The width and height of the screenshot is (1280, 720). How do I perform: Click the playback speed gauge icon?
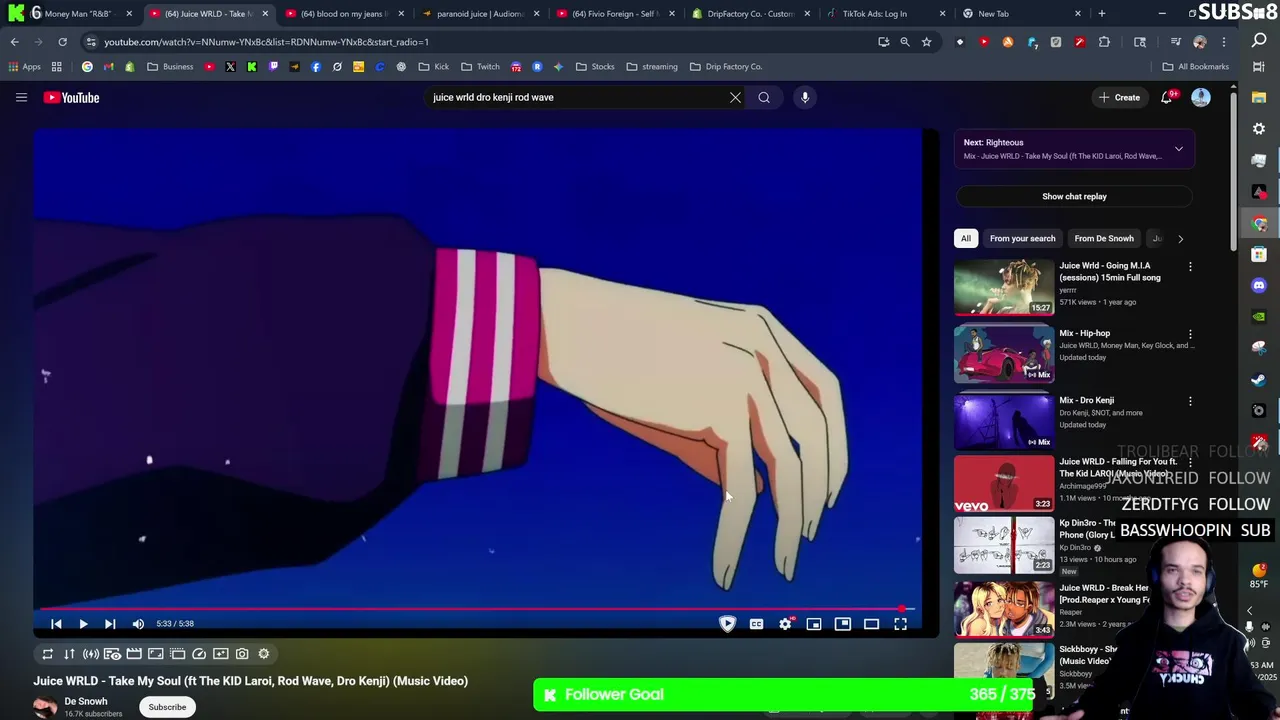[x=199, y=654]
